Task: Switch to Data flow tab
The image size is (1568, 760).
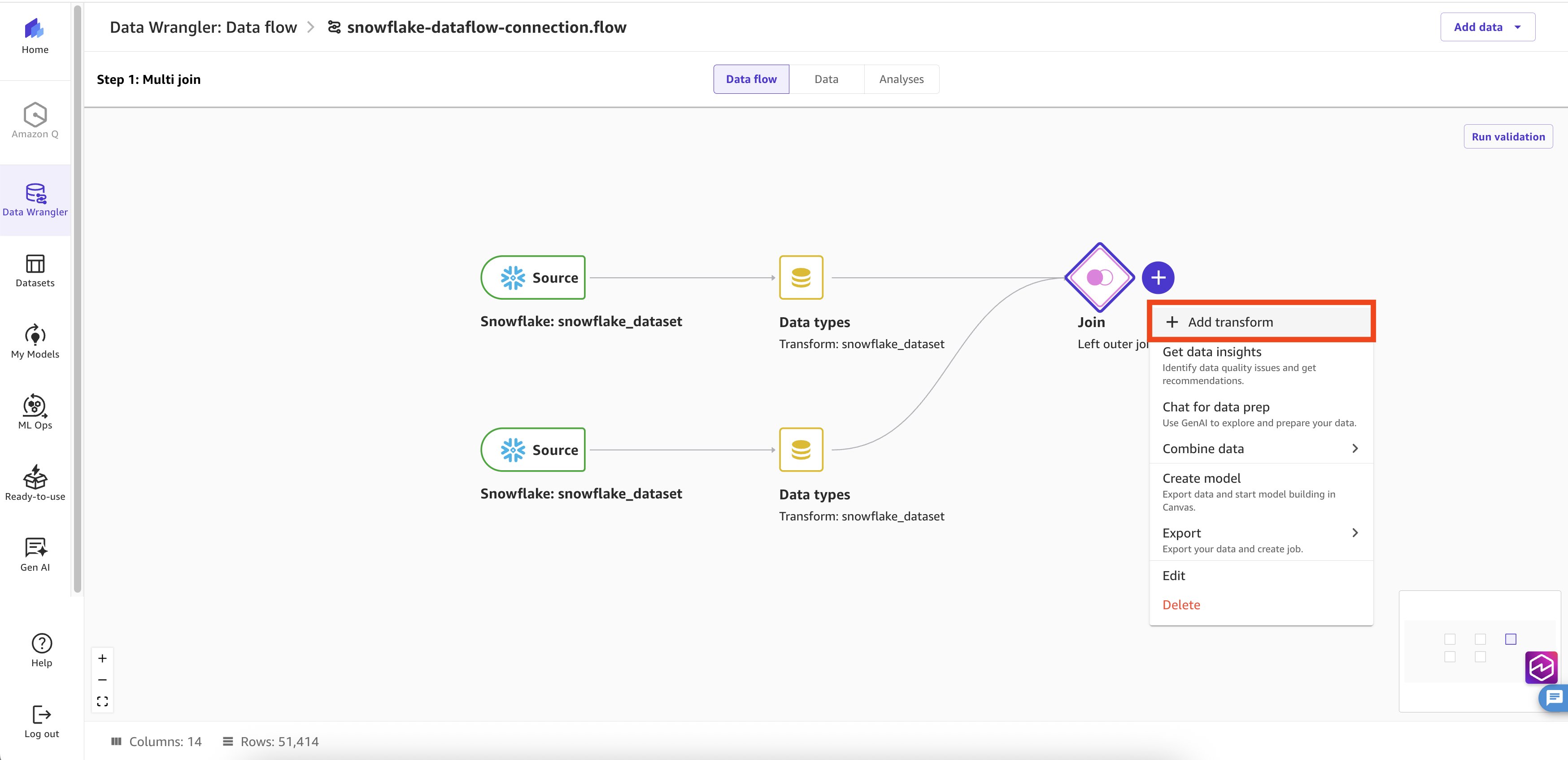Action: coord(751,79)
